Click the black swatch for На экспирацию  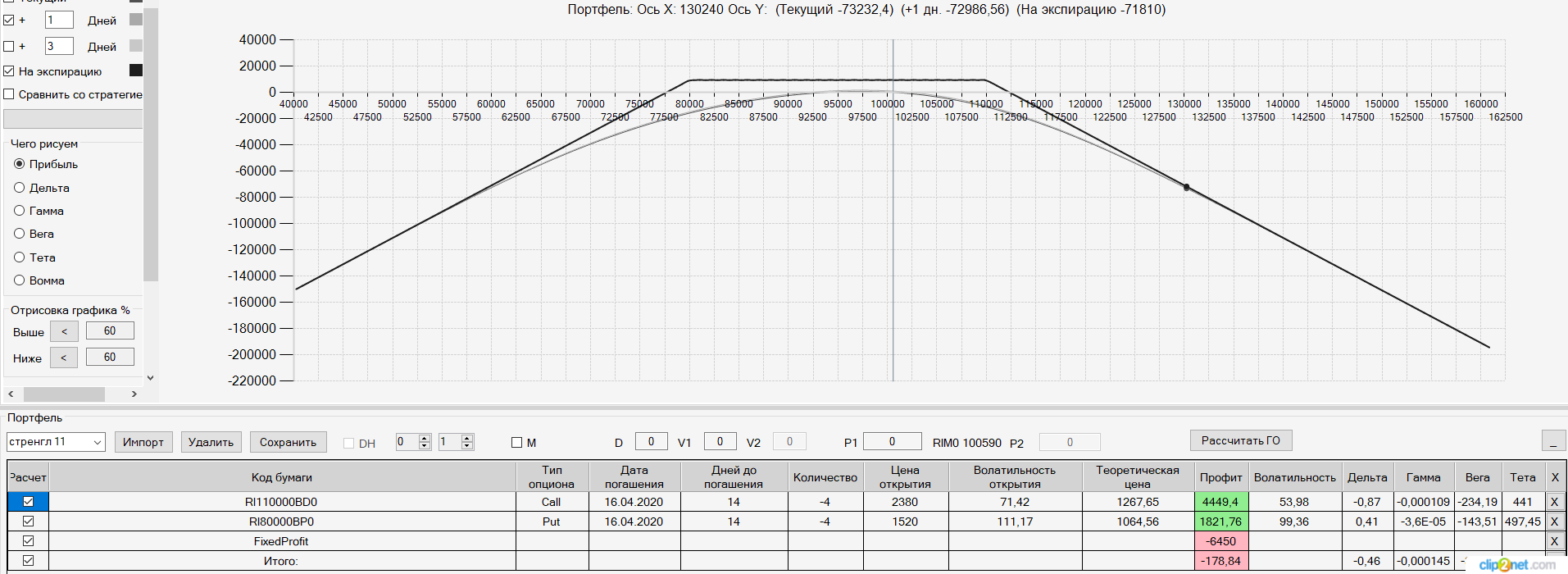point(136,71)
